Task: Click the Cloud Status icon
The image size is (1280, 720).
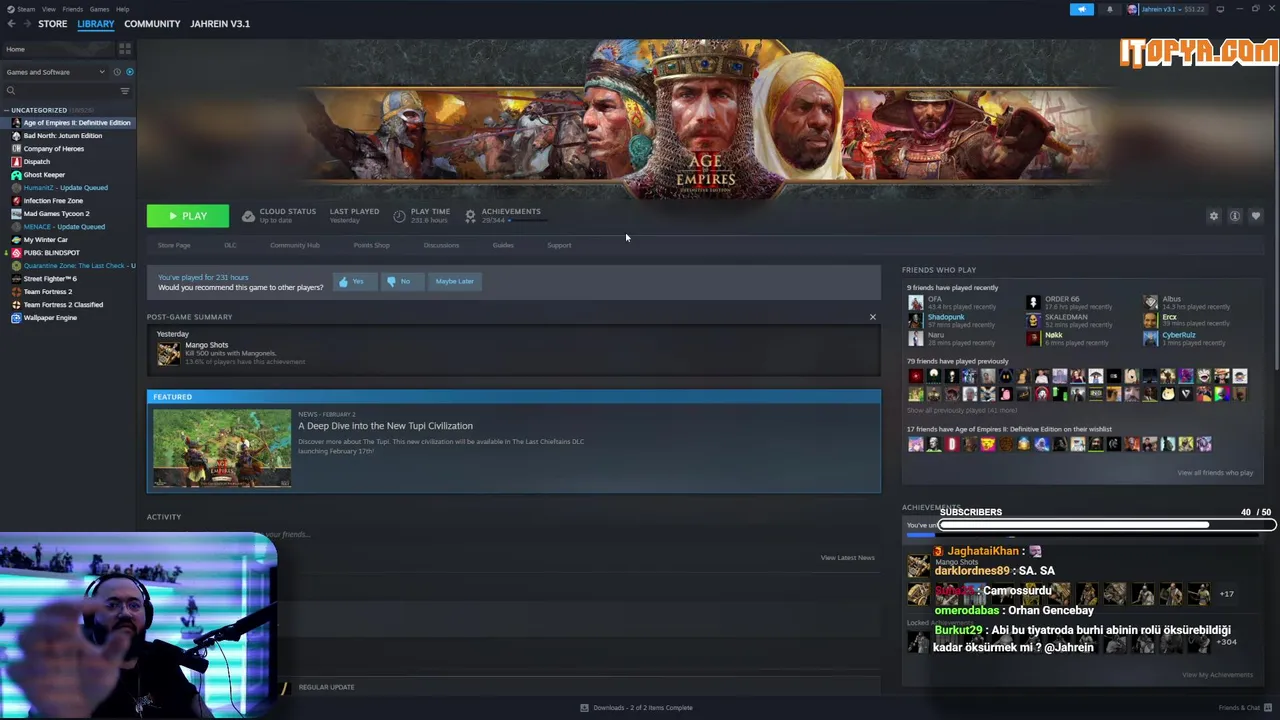Action: click(x=248, y=216)
